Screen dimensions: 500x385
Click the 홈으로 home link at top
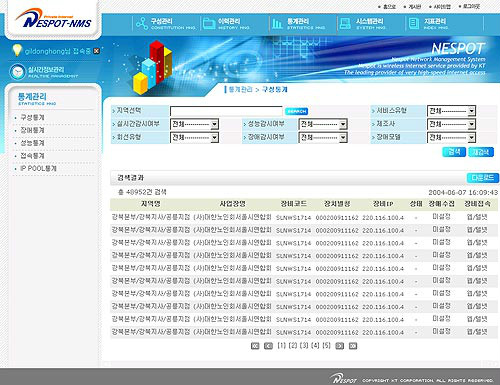[389, 6]
